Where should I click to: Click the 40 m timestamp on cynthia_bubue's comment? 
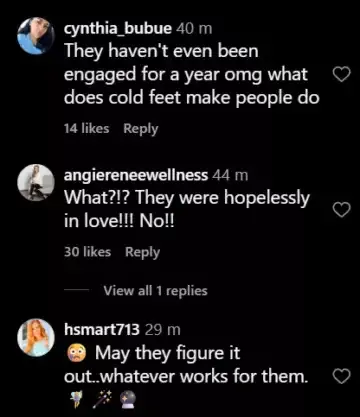[x=194, y=29]
